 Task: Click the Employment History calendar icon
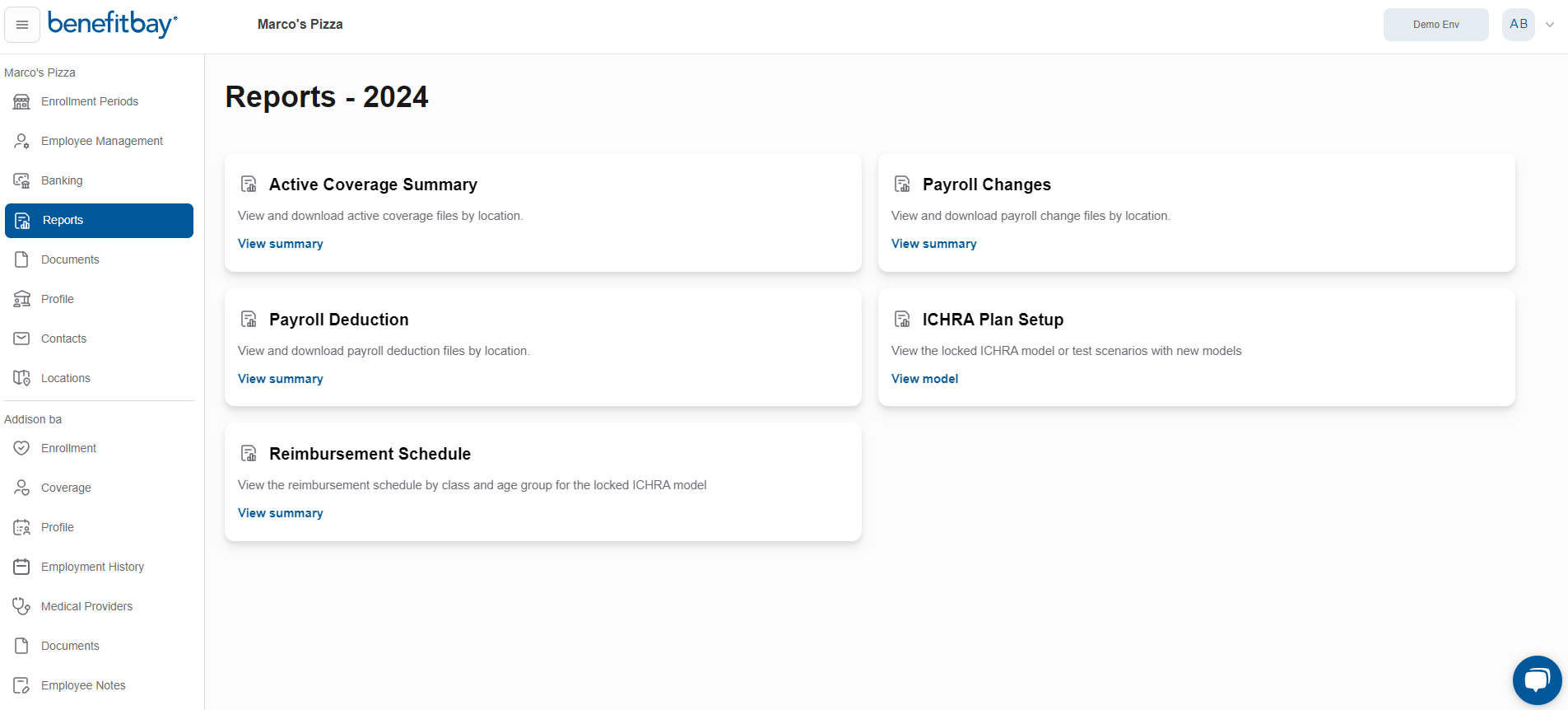[21, 567]
